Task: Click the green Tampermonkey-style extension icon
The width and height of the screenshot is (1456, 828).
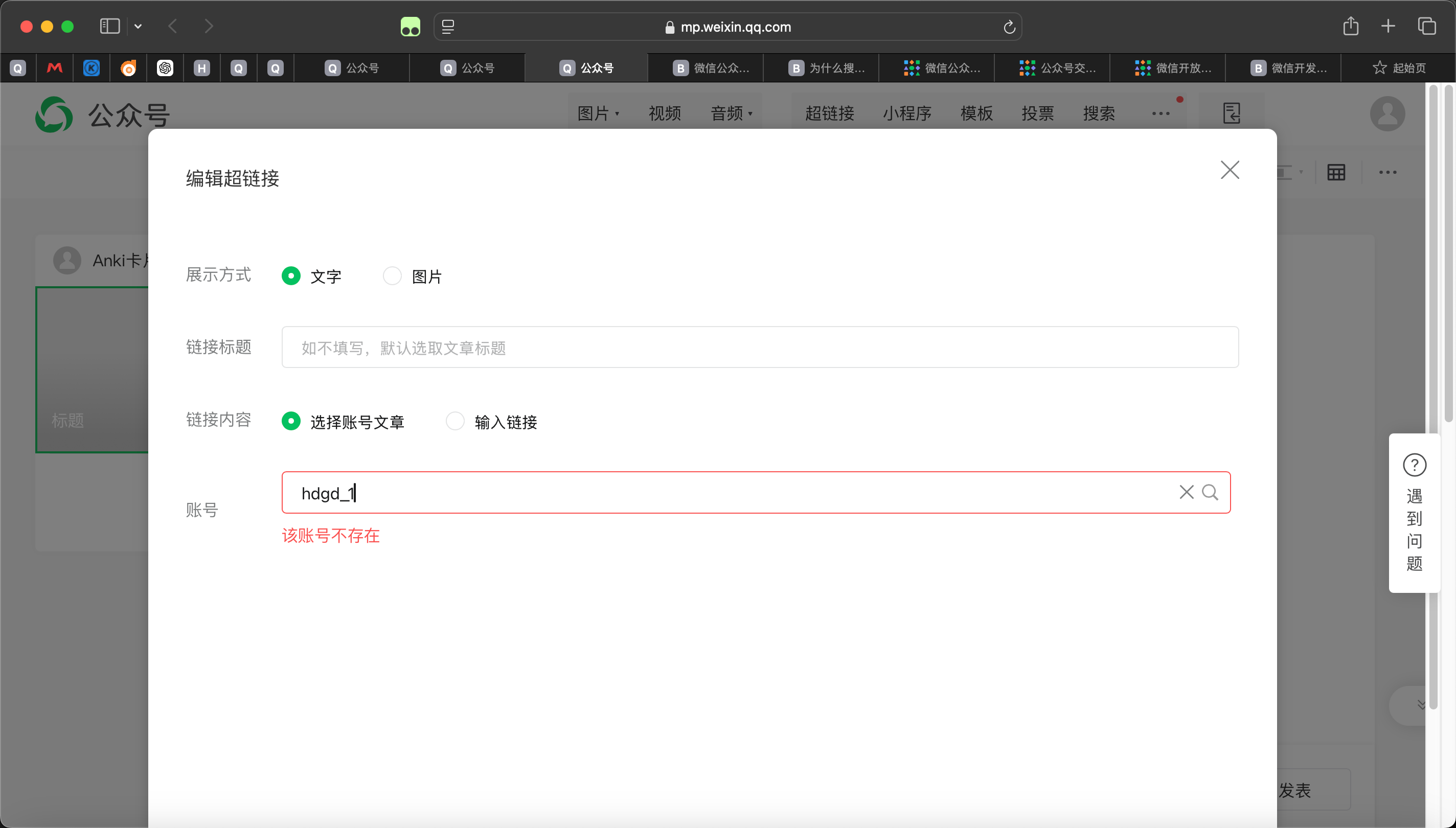Action: click(x=410, y=26)
